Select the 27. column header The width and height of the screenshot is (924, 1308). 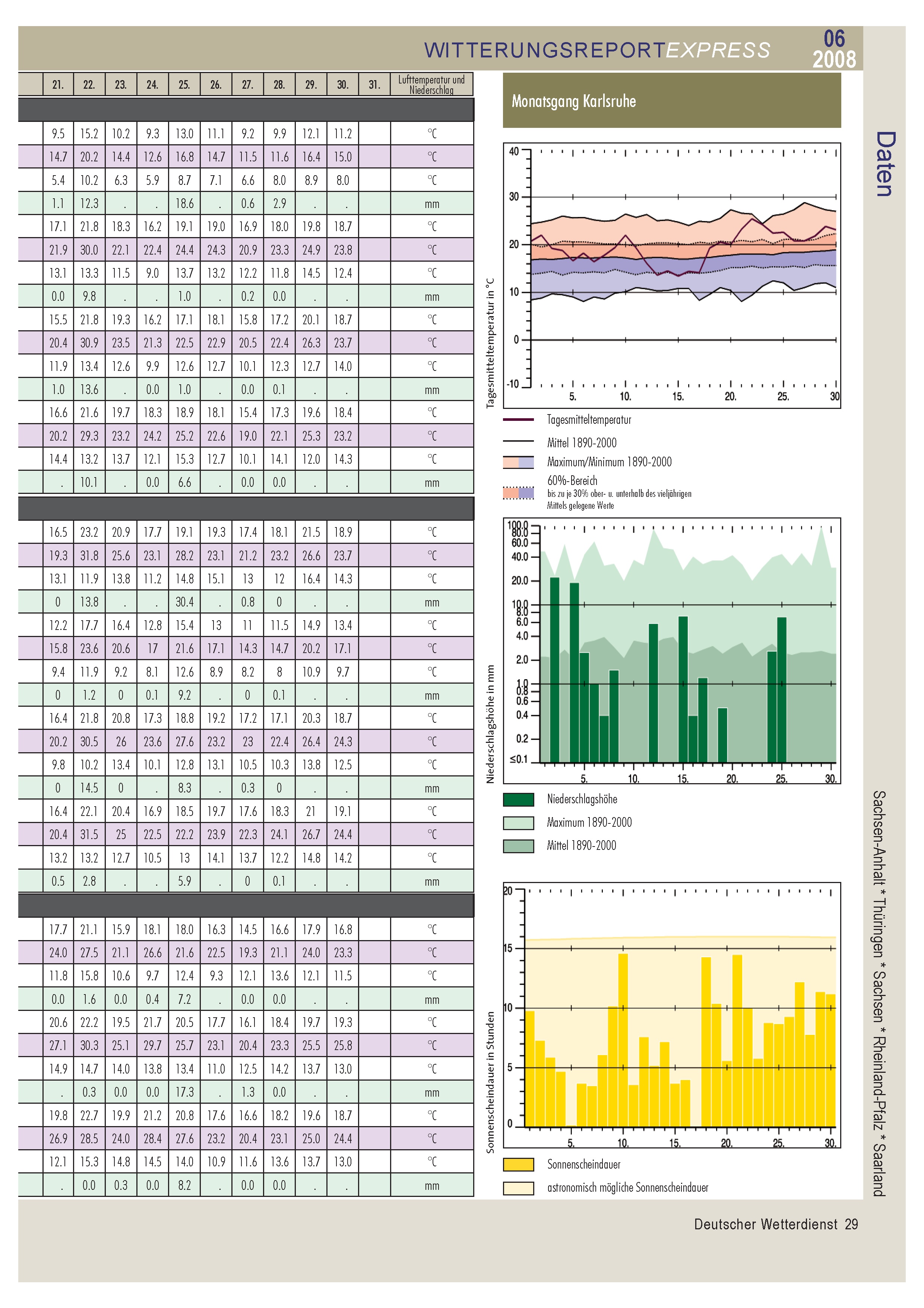pyautogui.click(x=248, y=84)
